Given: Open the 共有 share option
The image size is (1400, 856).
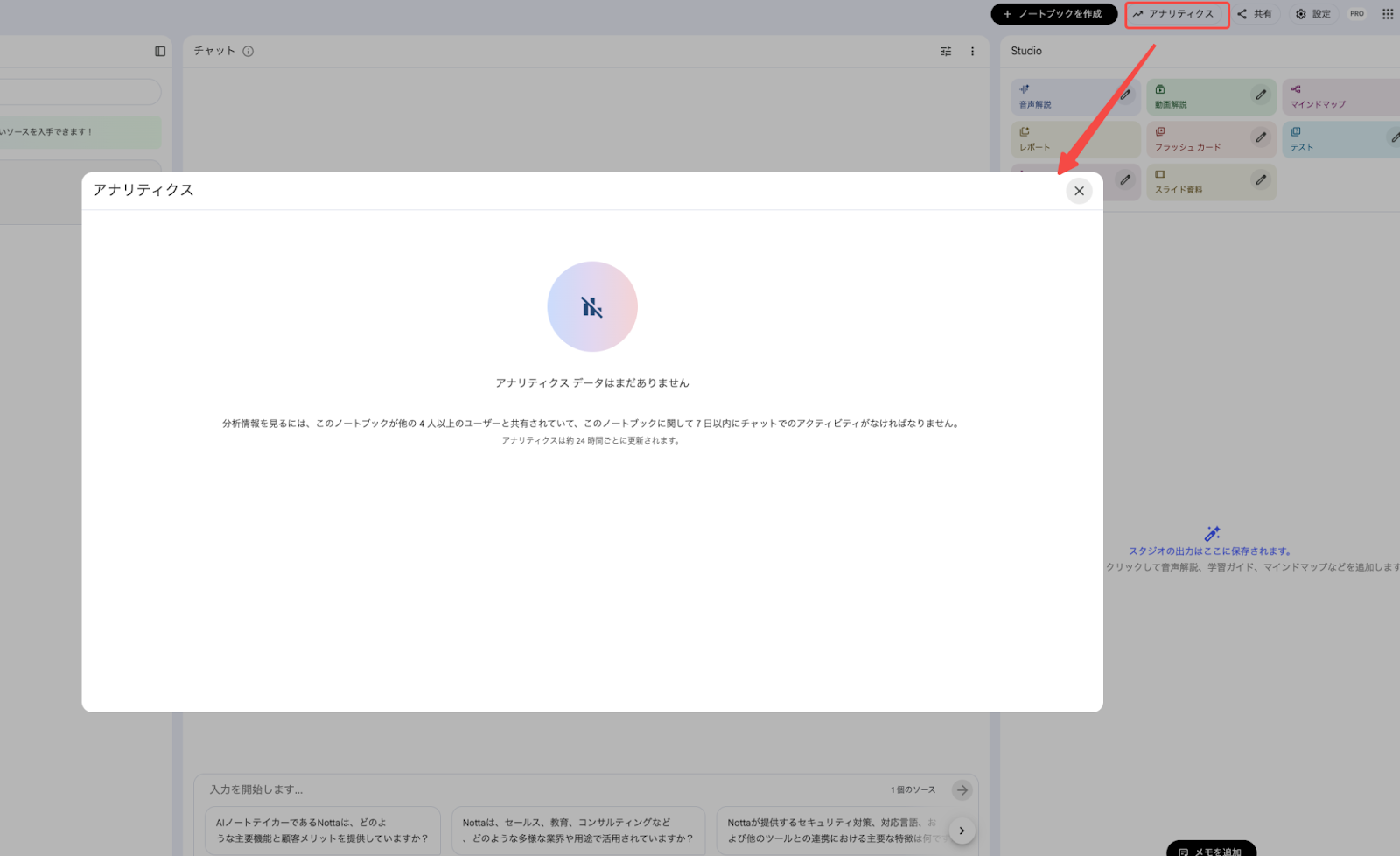Looking at the screenshot, I should [1256, 14].
